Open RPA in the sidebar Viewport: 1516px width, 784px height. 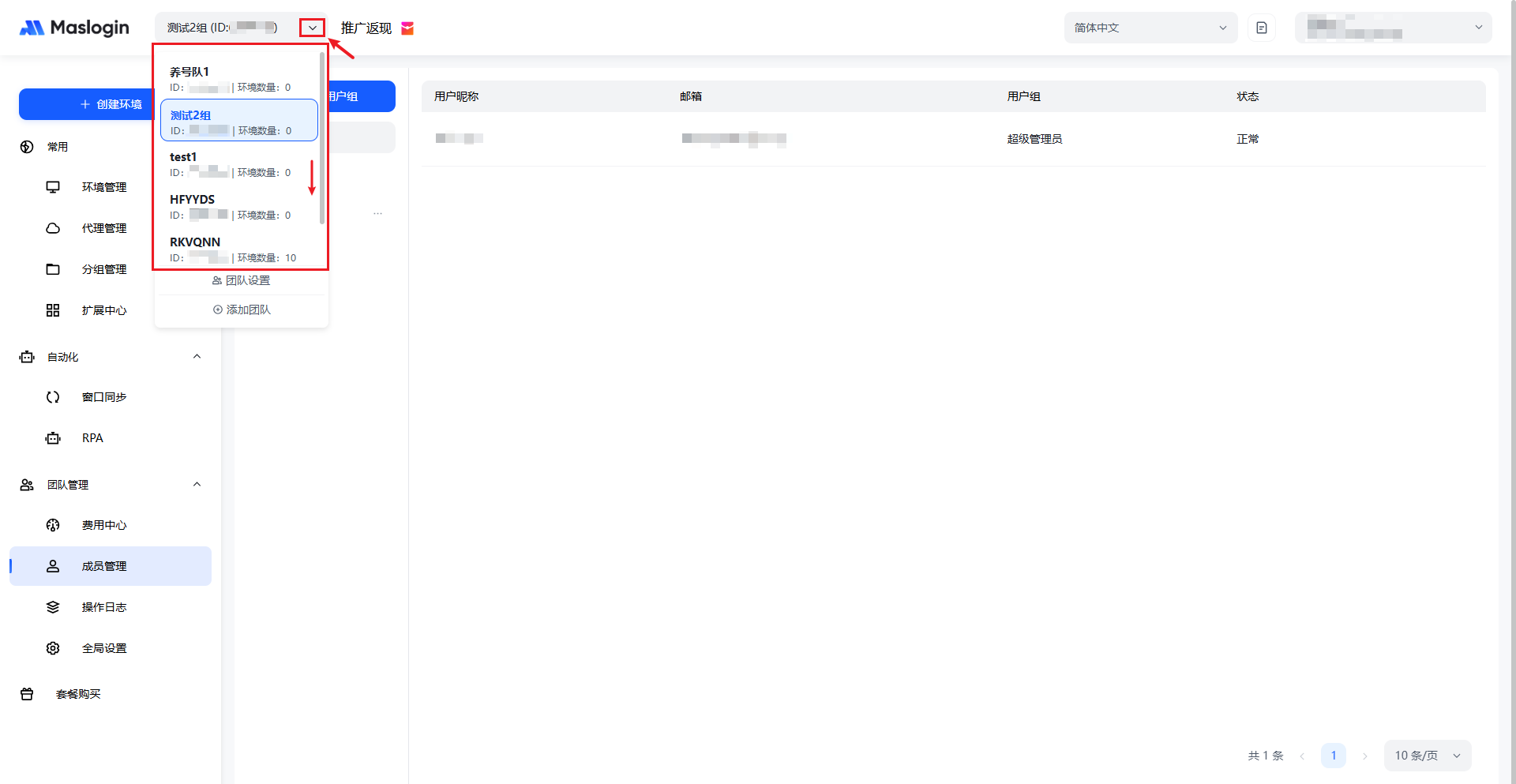coord(92,438)
